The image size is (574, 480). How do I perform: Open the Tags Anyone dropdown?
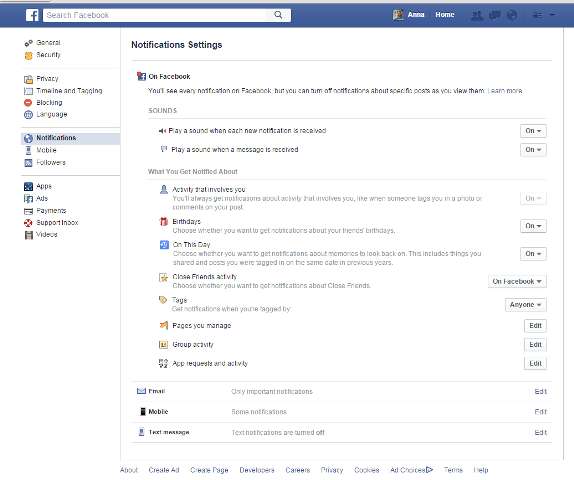tap(525, 305)
